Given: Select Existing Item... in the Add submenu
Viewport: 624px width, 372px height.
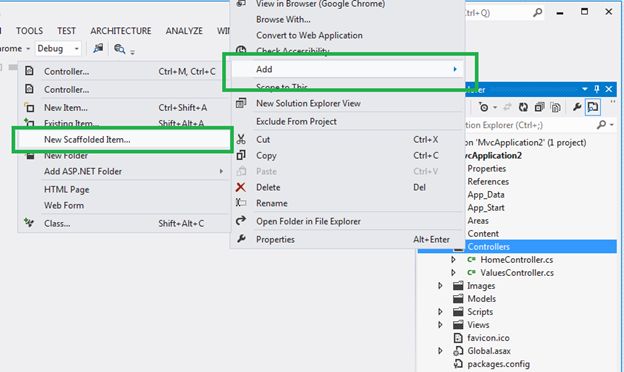Looking at the screenshot, I should 124,123.
